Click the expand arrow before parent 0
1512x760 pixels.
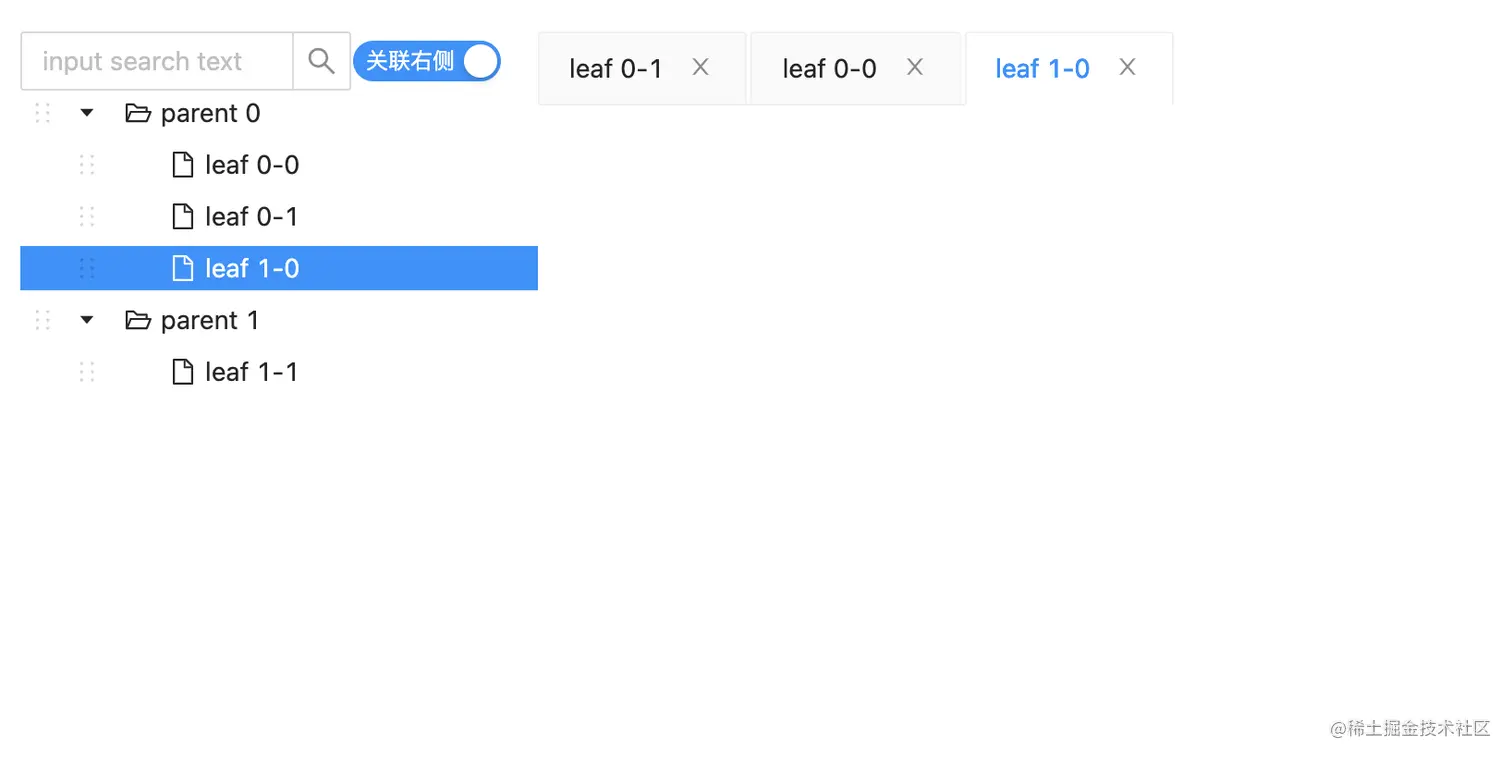coord(86,113)
